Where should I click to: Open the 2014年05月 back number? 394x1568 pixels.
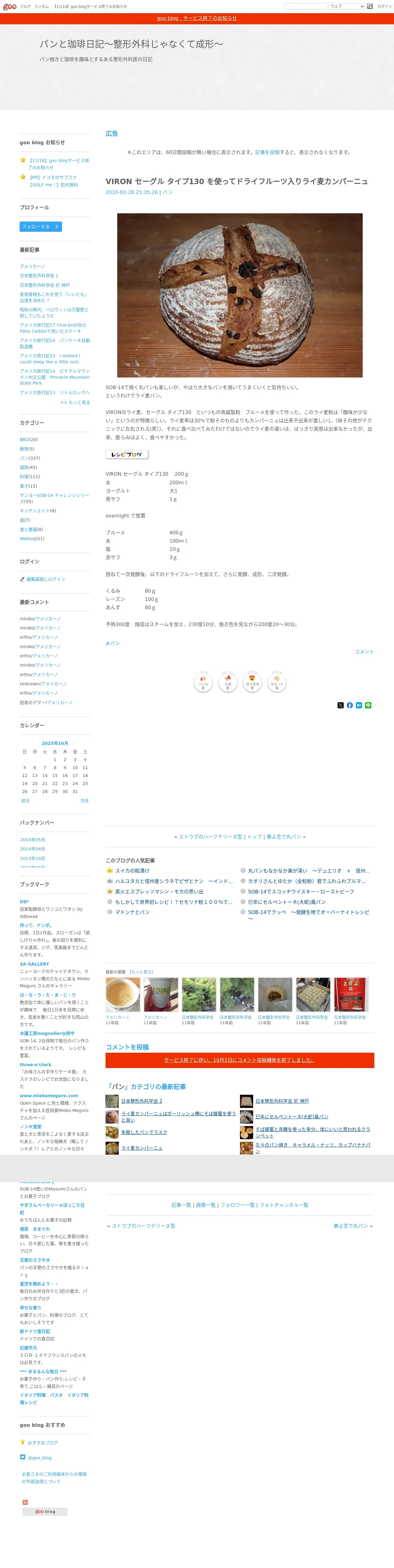coord(32,840)
